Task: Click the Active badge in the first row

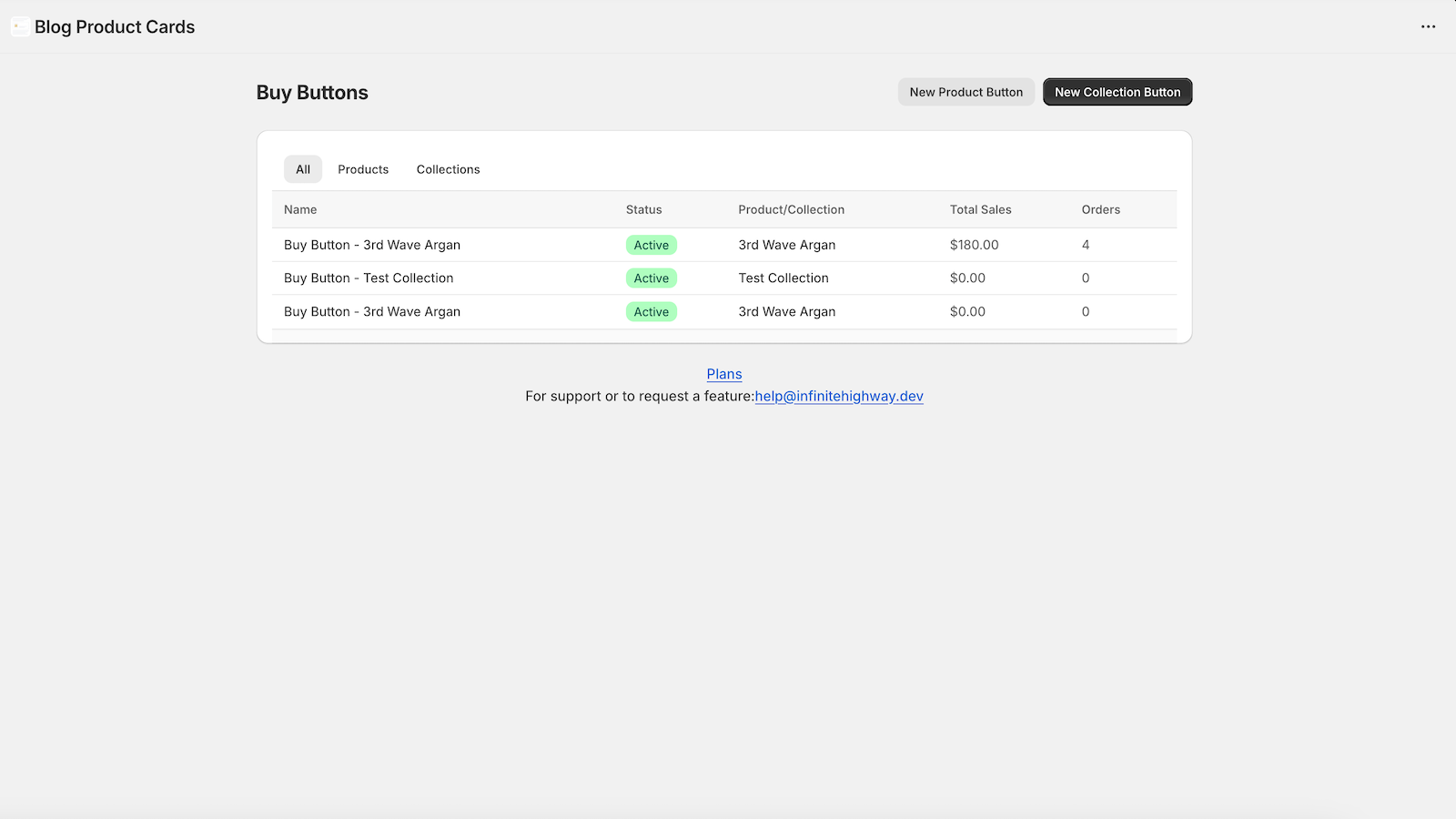Action: (651, 245)
